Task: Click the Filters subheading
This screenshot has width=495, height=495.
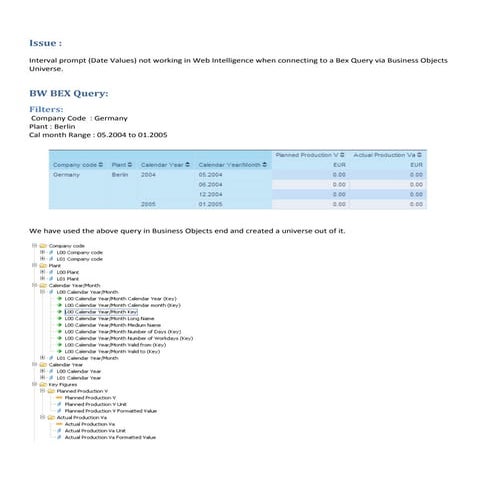Action: pos(46,109)
